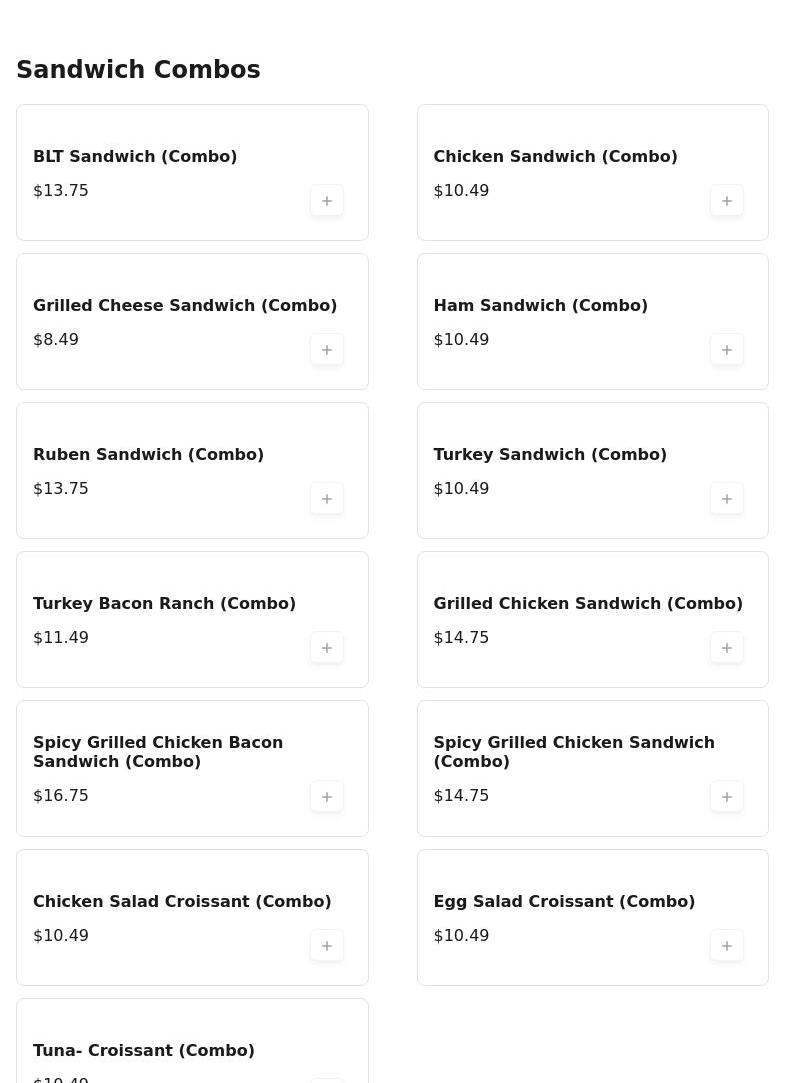This screenshot has height=1083, width=785.
Task: Open Ruben Sandwich (Combo) details
Action: click(148, 454)
